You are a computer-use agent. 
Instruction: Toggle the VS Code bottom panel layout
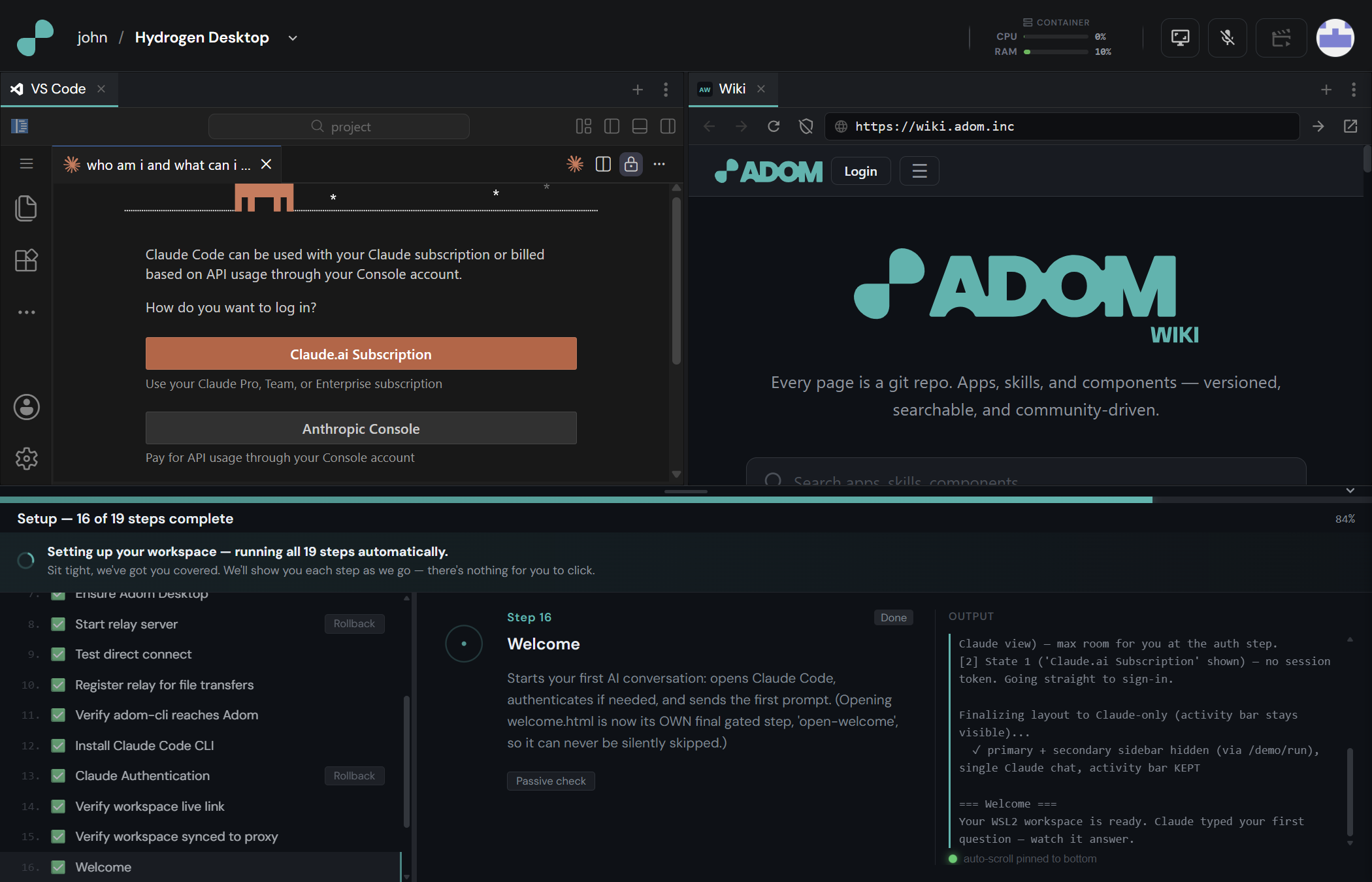coord(640,126)
